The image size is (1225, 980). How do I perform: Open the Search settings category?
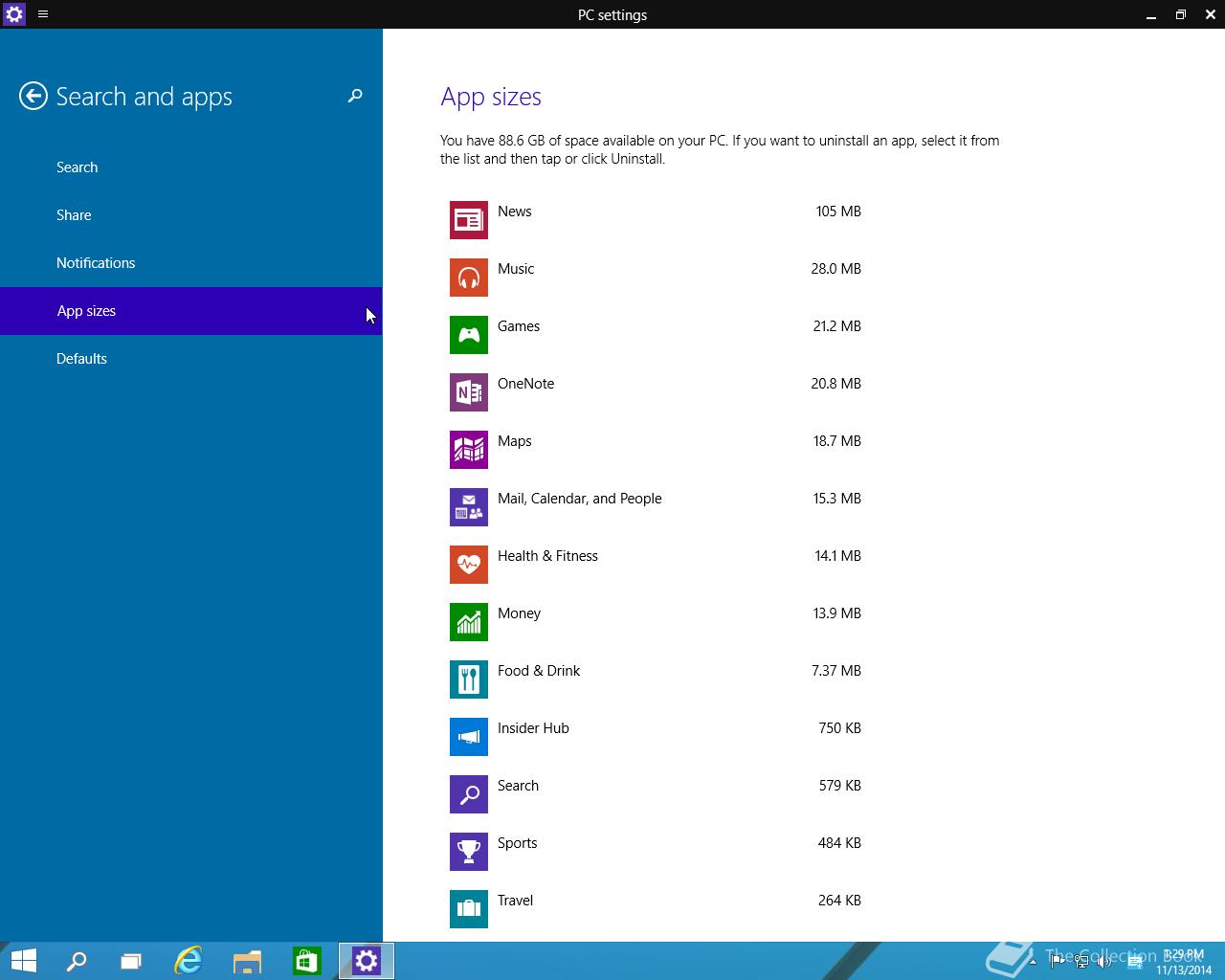coord(191,167)
